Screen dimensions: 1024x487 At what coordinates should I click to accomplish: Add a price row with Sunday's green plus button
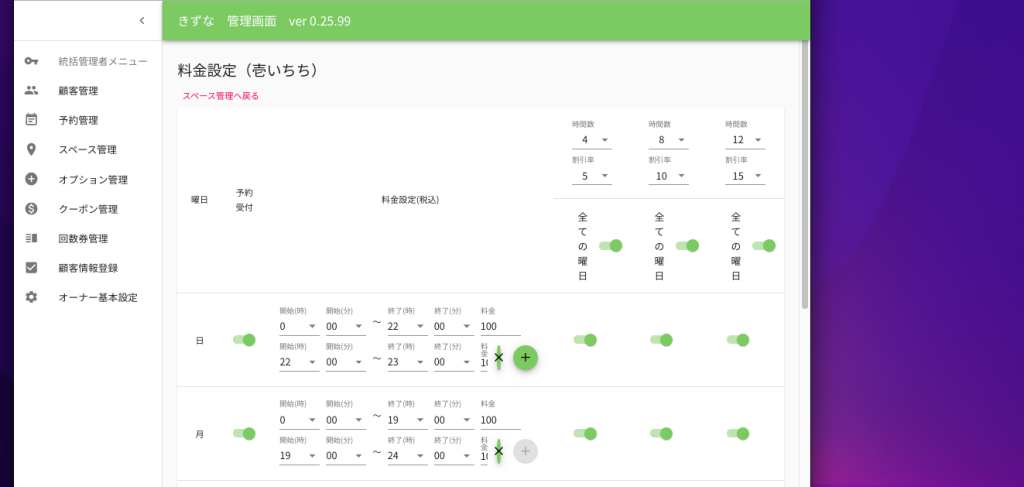[525, 358]
